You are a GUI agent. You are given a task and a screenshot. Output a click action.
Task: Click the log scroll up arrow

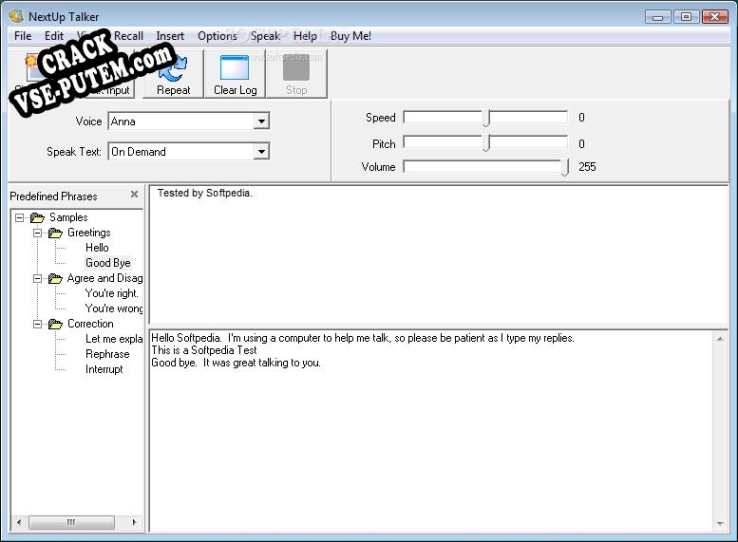pyautogui.click(x=720, y=339)
